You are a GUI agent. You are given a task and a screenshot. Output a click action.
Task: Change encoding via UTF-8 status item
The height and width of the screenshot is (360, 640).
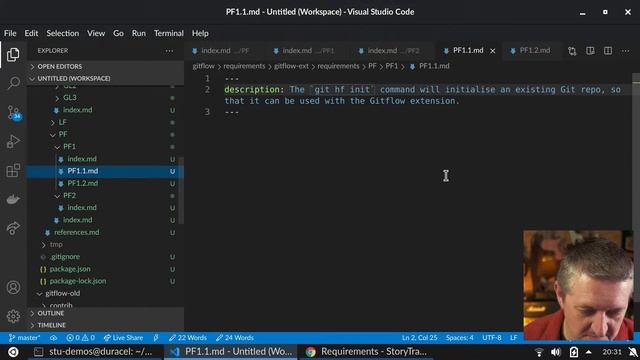(x=492, y=338)
